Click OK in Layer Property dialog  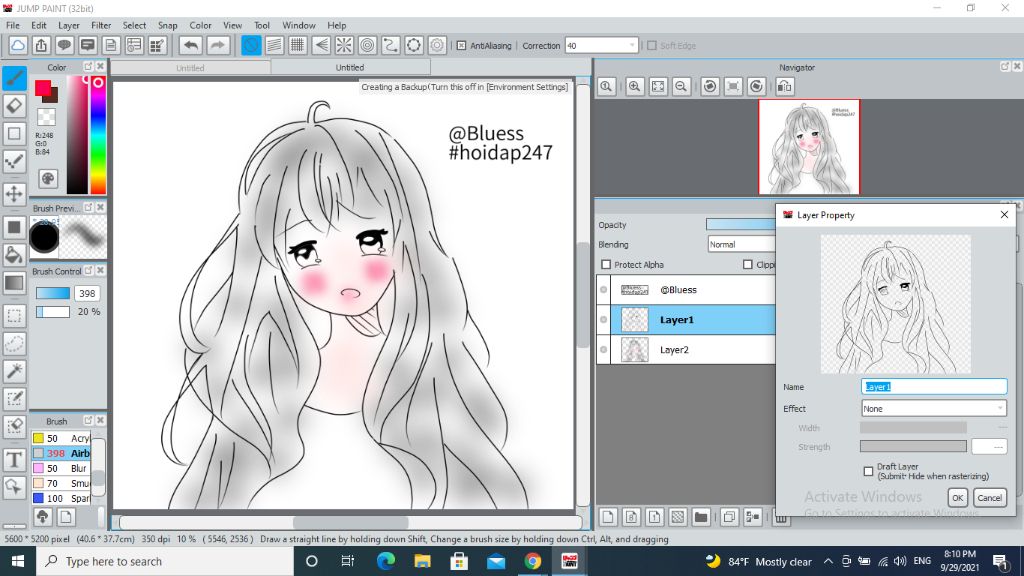tap(957, 498)
